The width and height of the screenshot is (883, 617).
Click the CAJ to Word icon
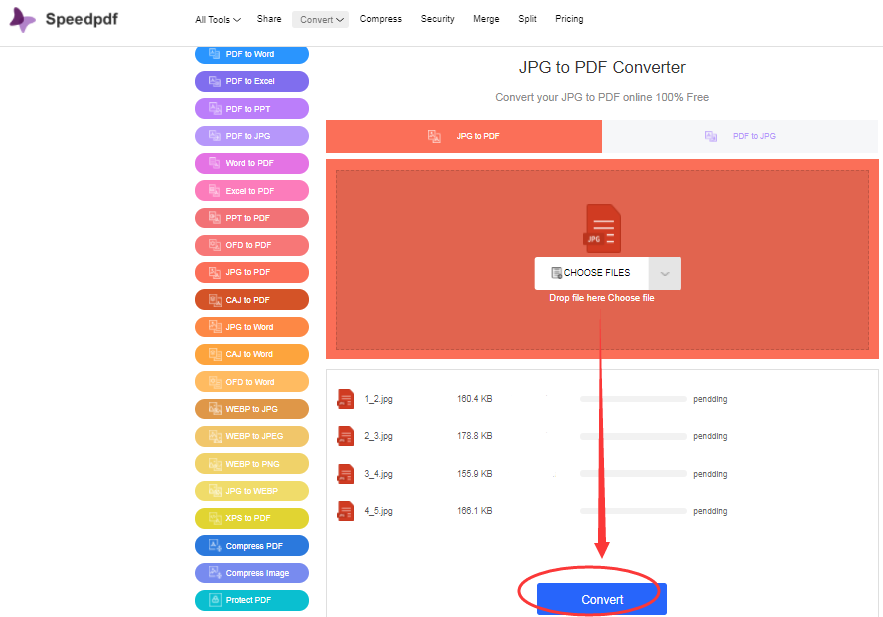(x=215, y=354)
